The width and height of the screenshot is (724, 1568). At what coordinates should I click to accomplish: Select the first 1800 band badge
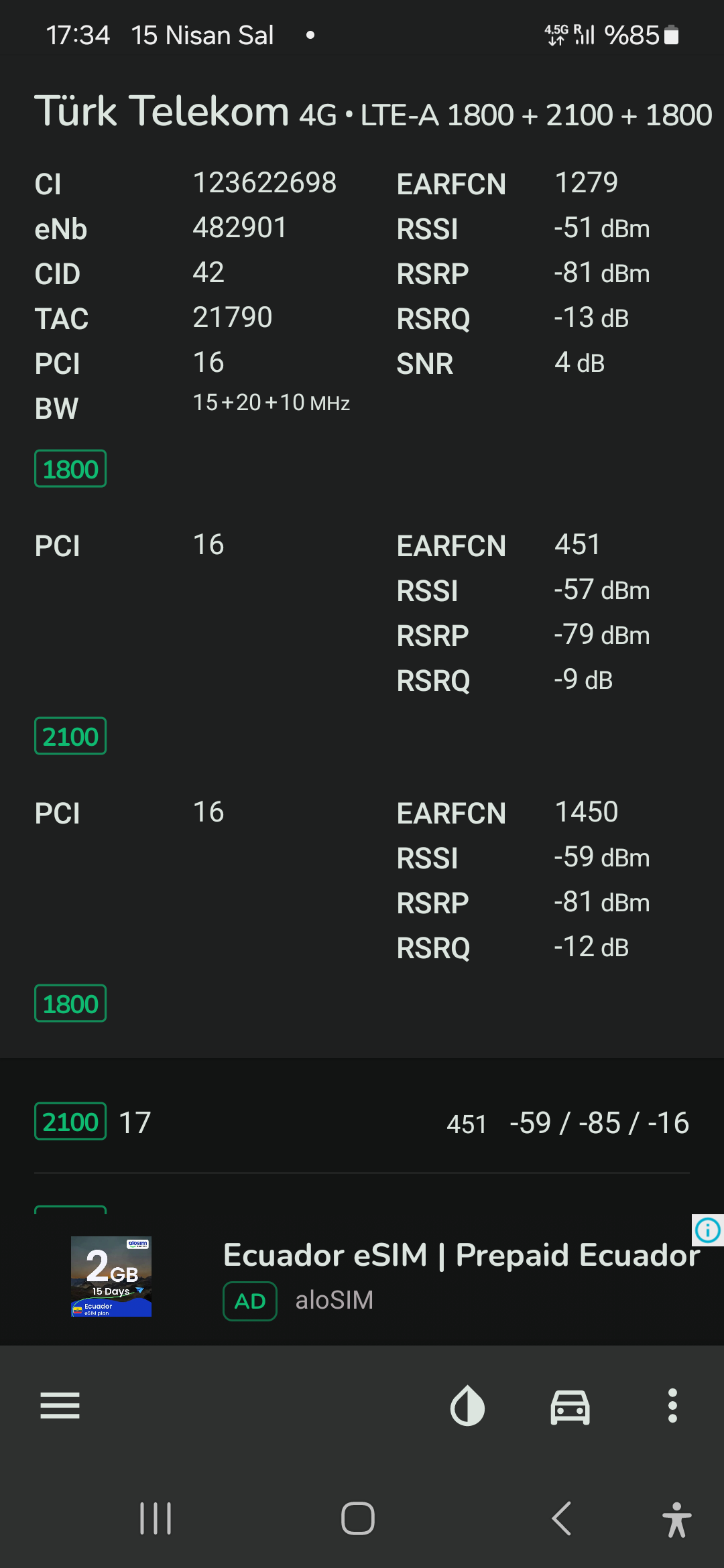pos(70,469)
